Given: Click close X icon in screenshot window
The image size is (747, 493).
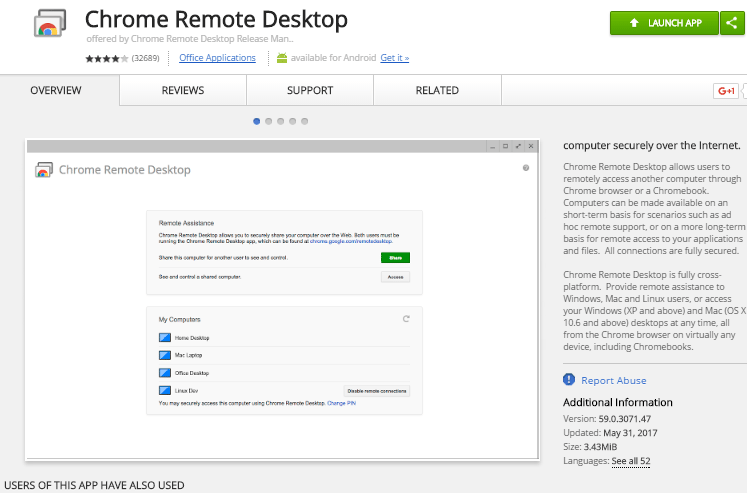Looking at the screenshot, I should [531, 147].
